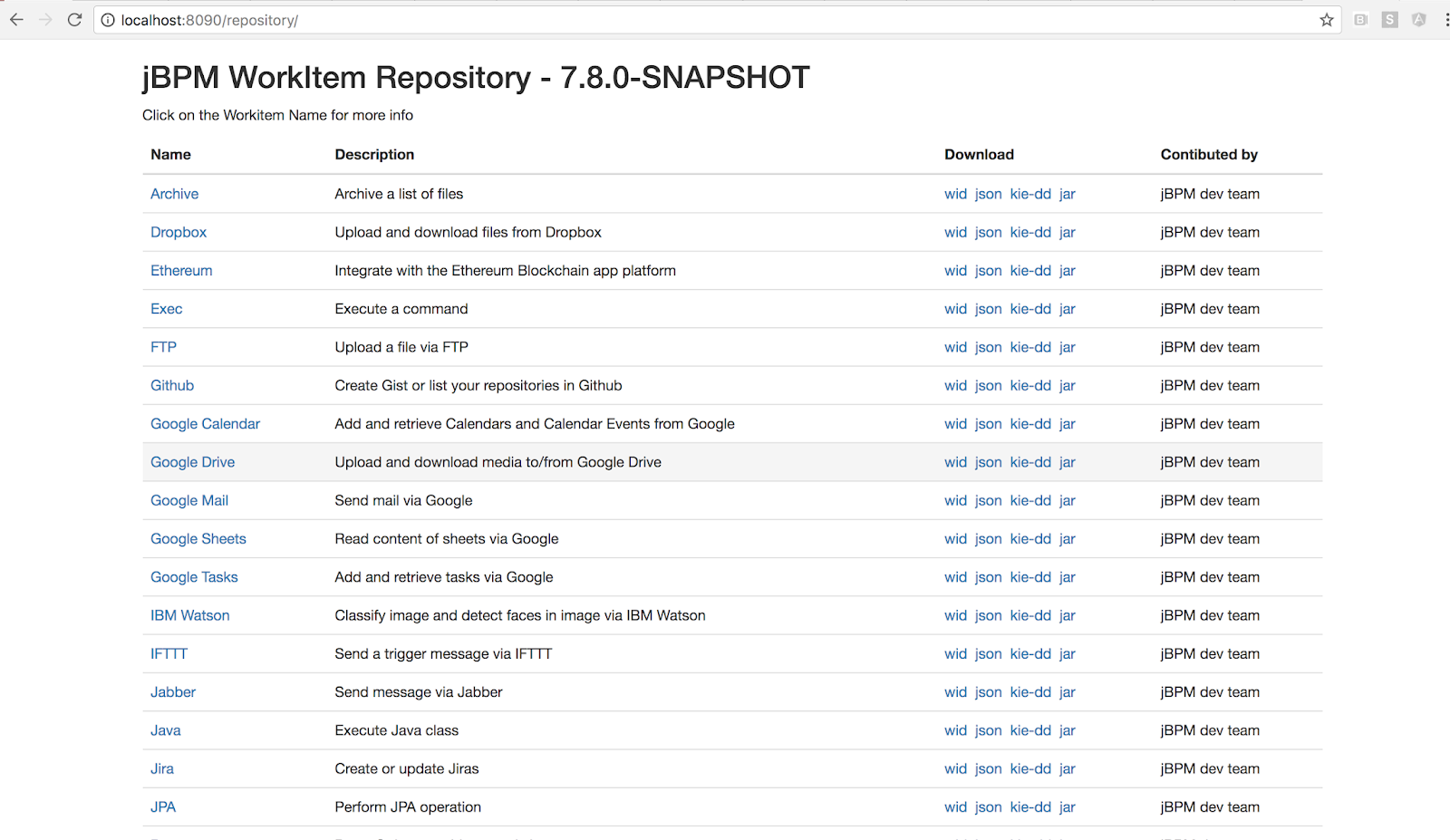The width and height of the screenshot is (1450, 840).
Task: Open the Ethereum workitem page
Action: [x=181, y=270]
